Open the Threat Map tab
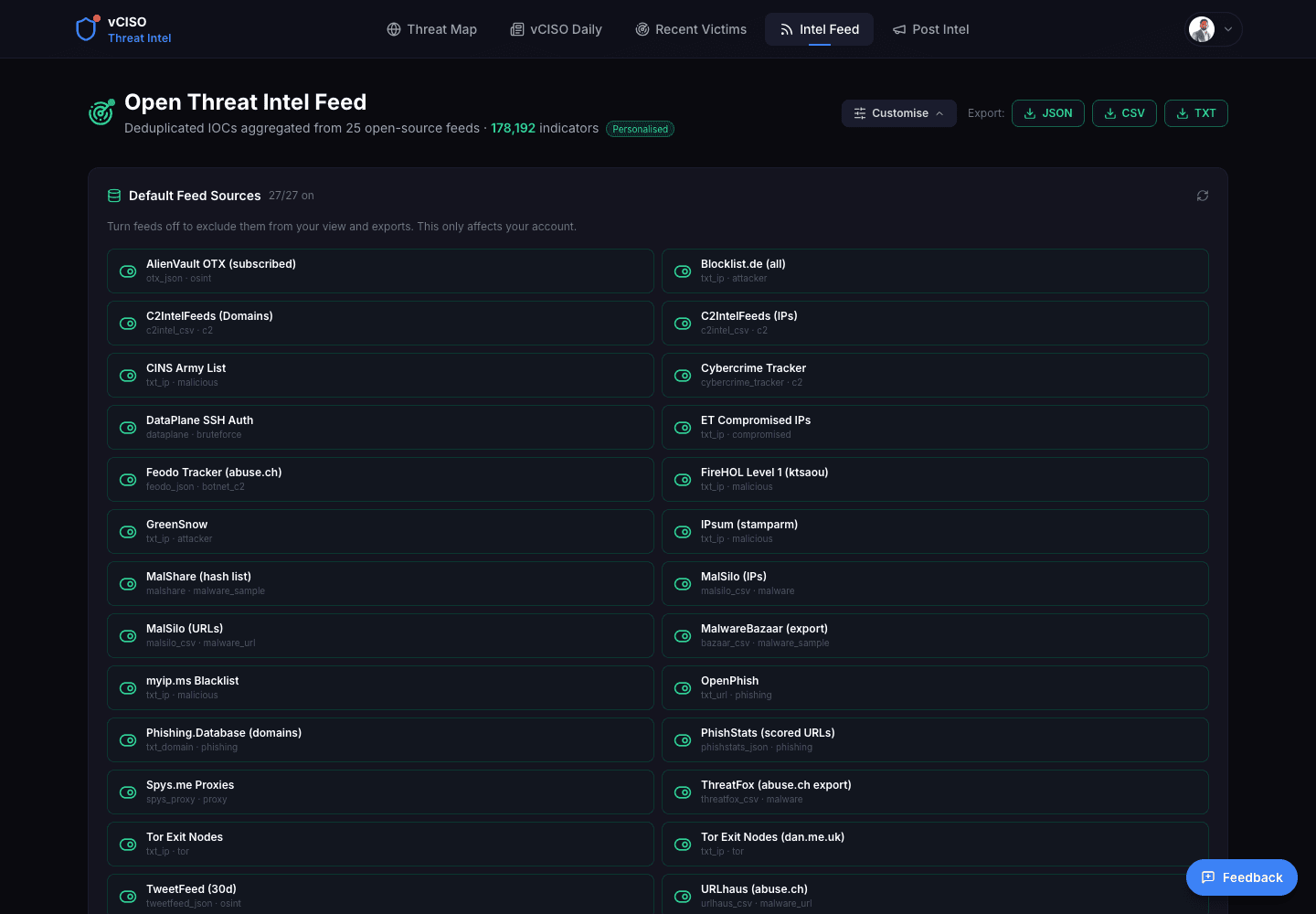Image resolution: width=1316 pixels, height=914 pixels. click(x=432, y=29)
